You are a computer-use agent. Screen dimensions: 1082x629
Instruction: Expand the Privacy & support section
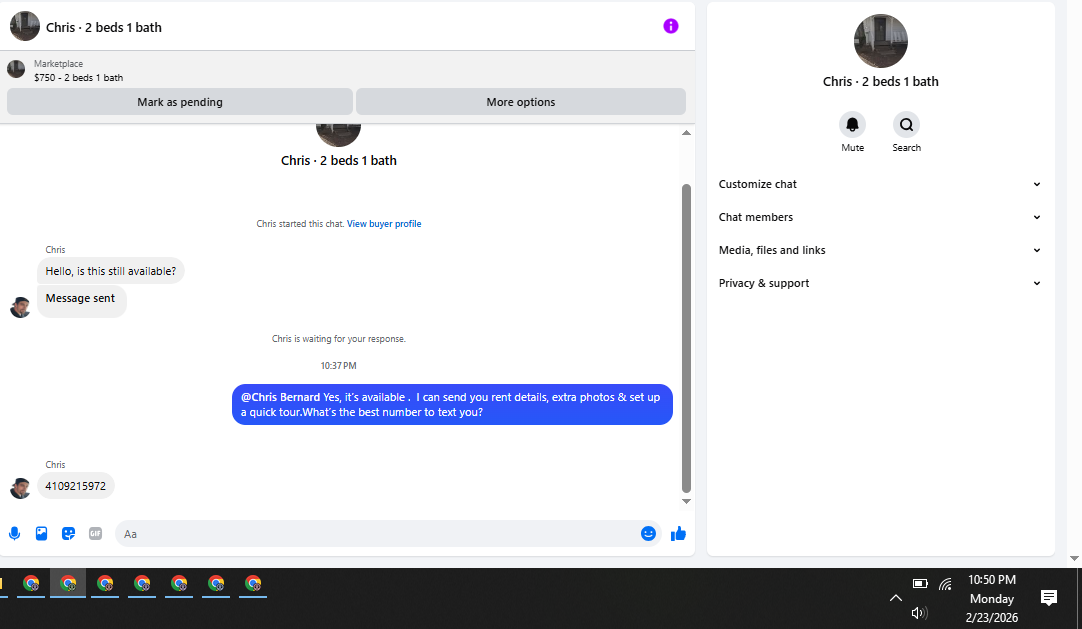881,283
